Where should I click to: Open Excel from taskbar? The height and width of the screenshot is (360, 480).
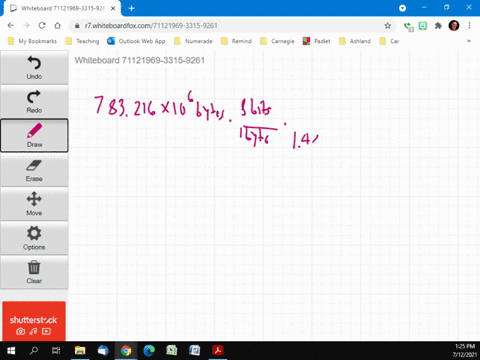172,351
